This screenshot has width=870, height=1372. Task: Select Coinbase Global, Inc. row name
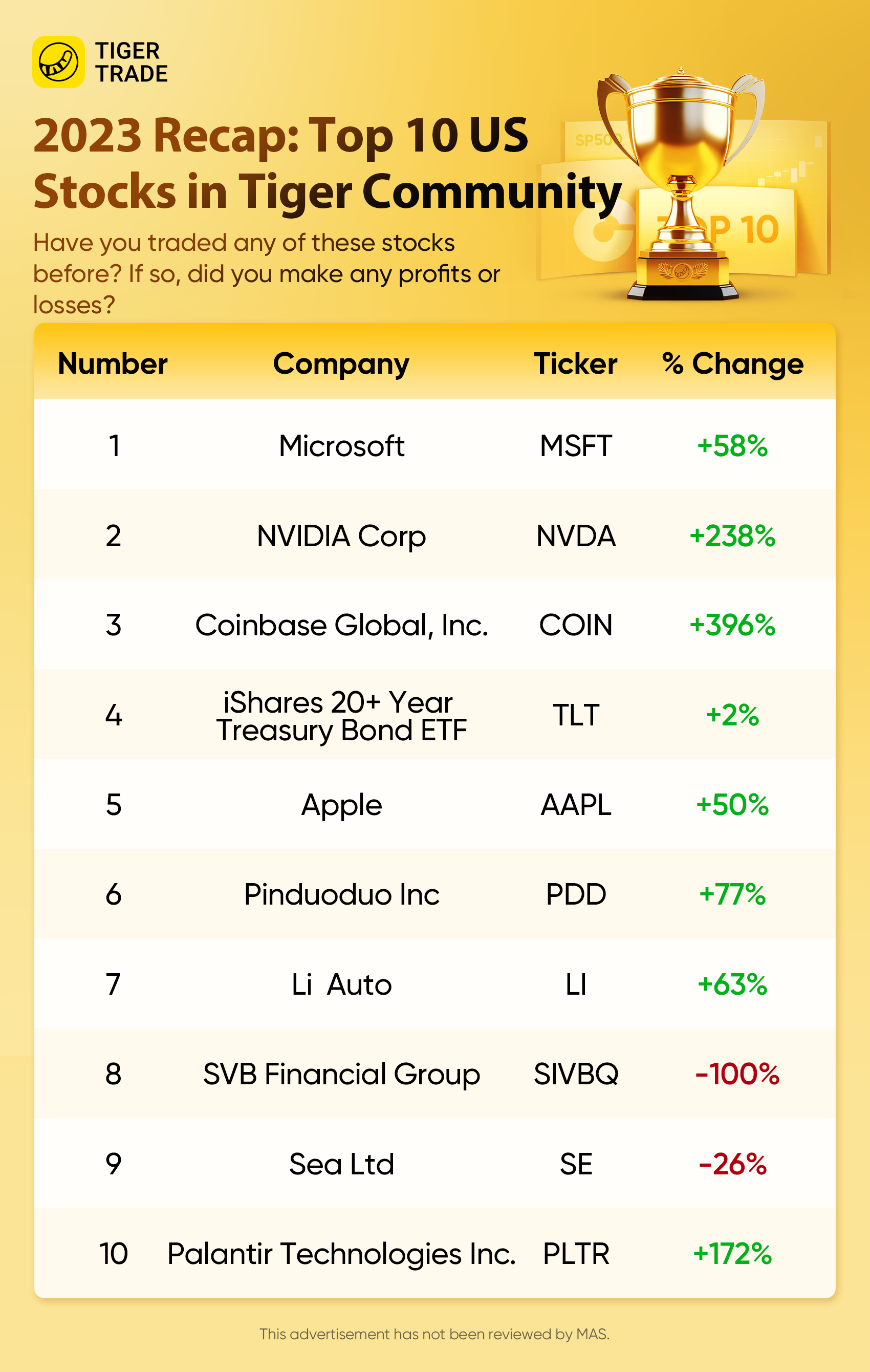pos(341,625)
